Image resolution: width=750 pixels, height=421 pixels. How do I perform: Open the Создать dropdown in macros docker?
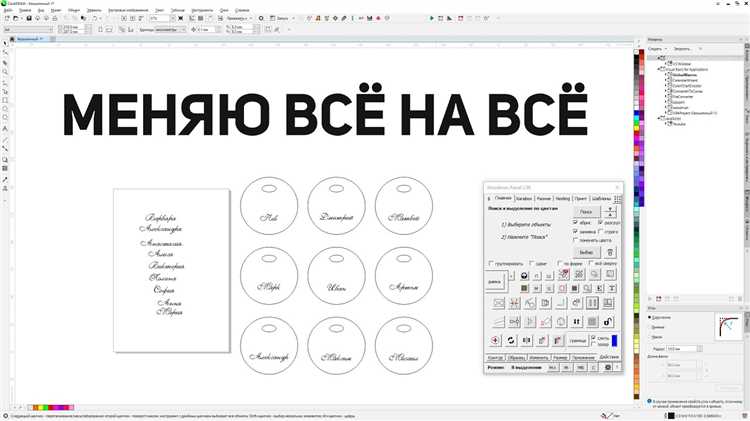[666, 49]
